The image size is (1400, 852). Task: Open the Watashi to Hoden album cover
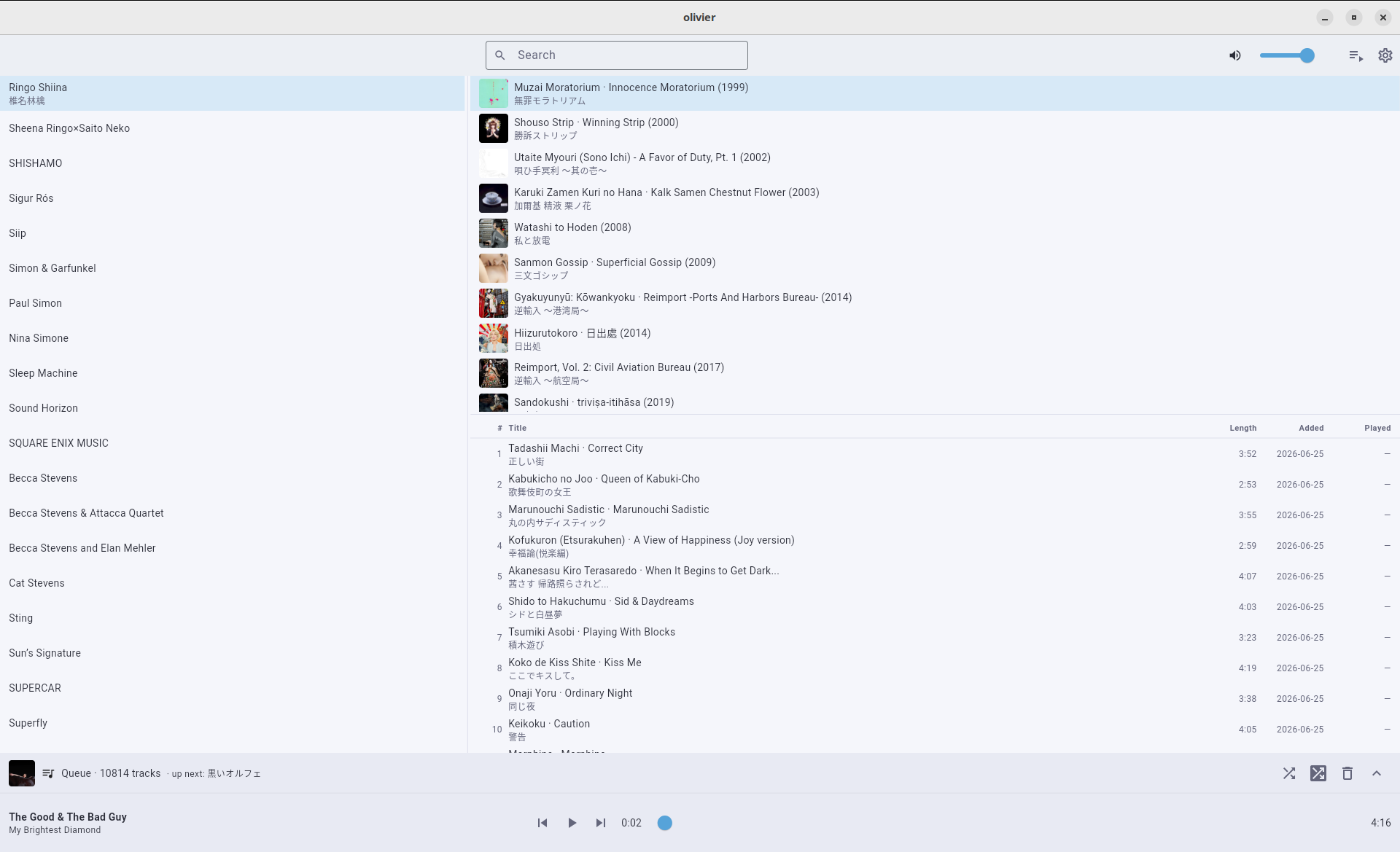[x=494, y=233]
